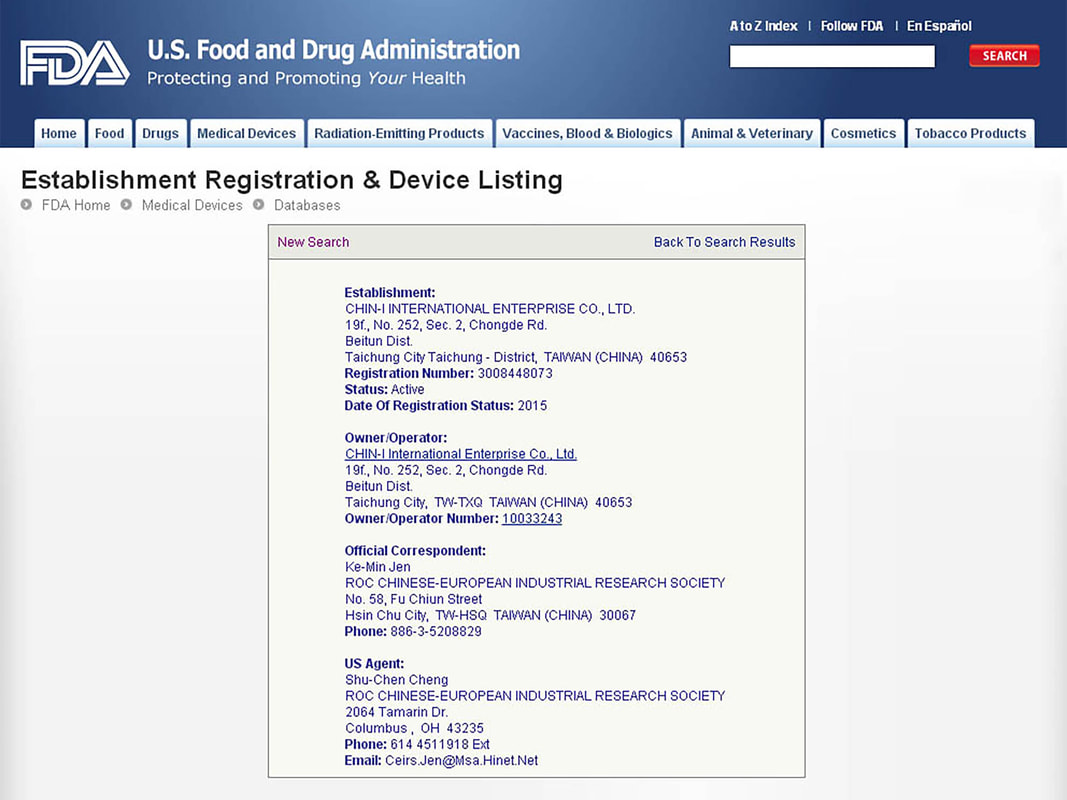Open the Animal & Veterinary tab
This screenshot has width=1067, height=800.
click(x=752, y=133)
